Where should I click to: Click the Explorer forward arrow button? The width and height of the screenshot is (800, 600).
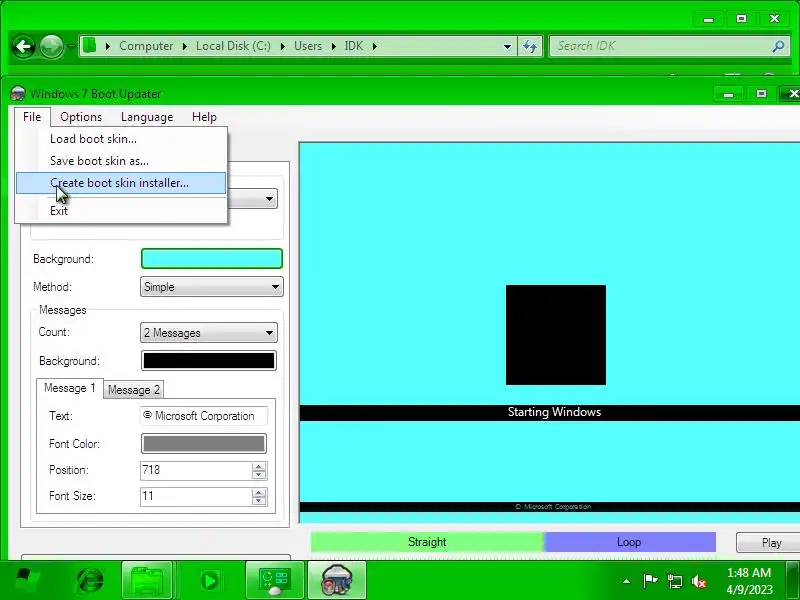pos(51,47)
